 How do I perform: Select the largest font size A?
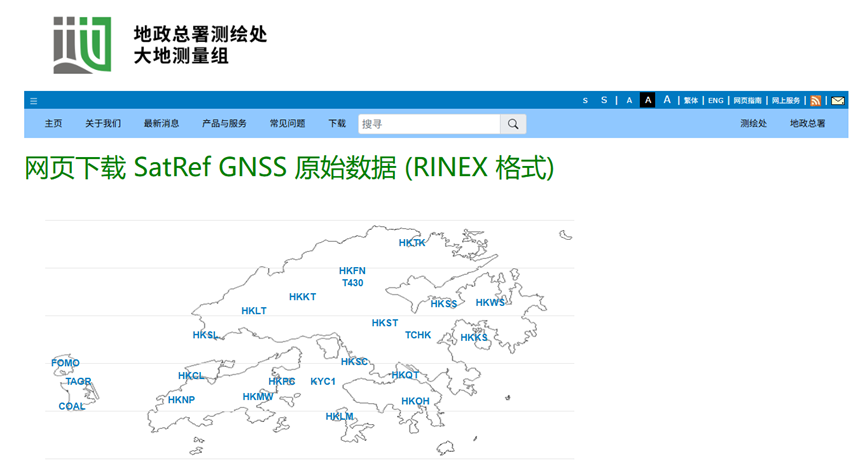point(667,100)
